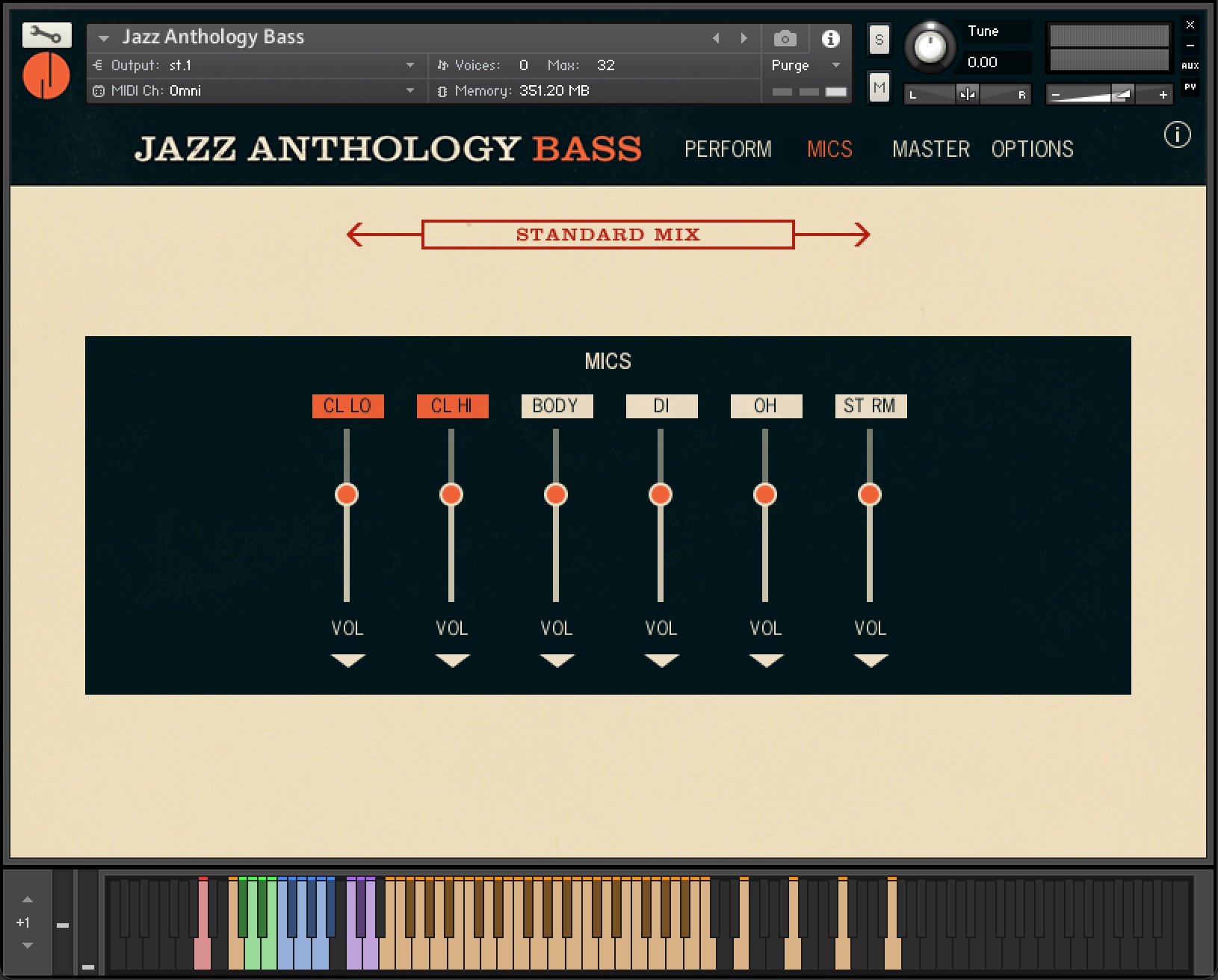Open the MIDI Ch Omni dropdown
Viewport: 1218px width, 980px height.
(x=410, y=91)
